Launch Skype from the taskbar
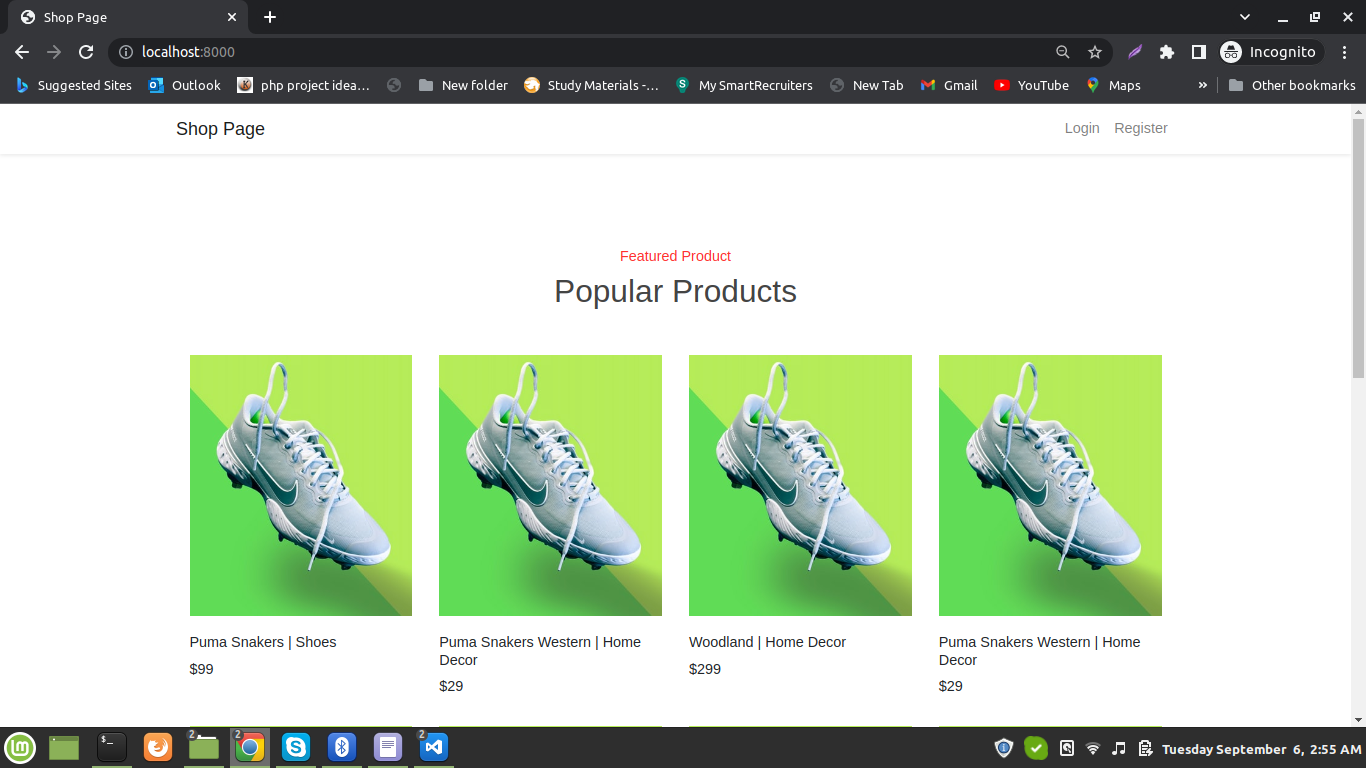 coord(295,747)
